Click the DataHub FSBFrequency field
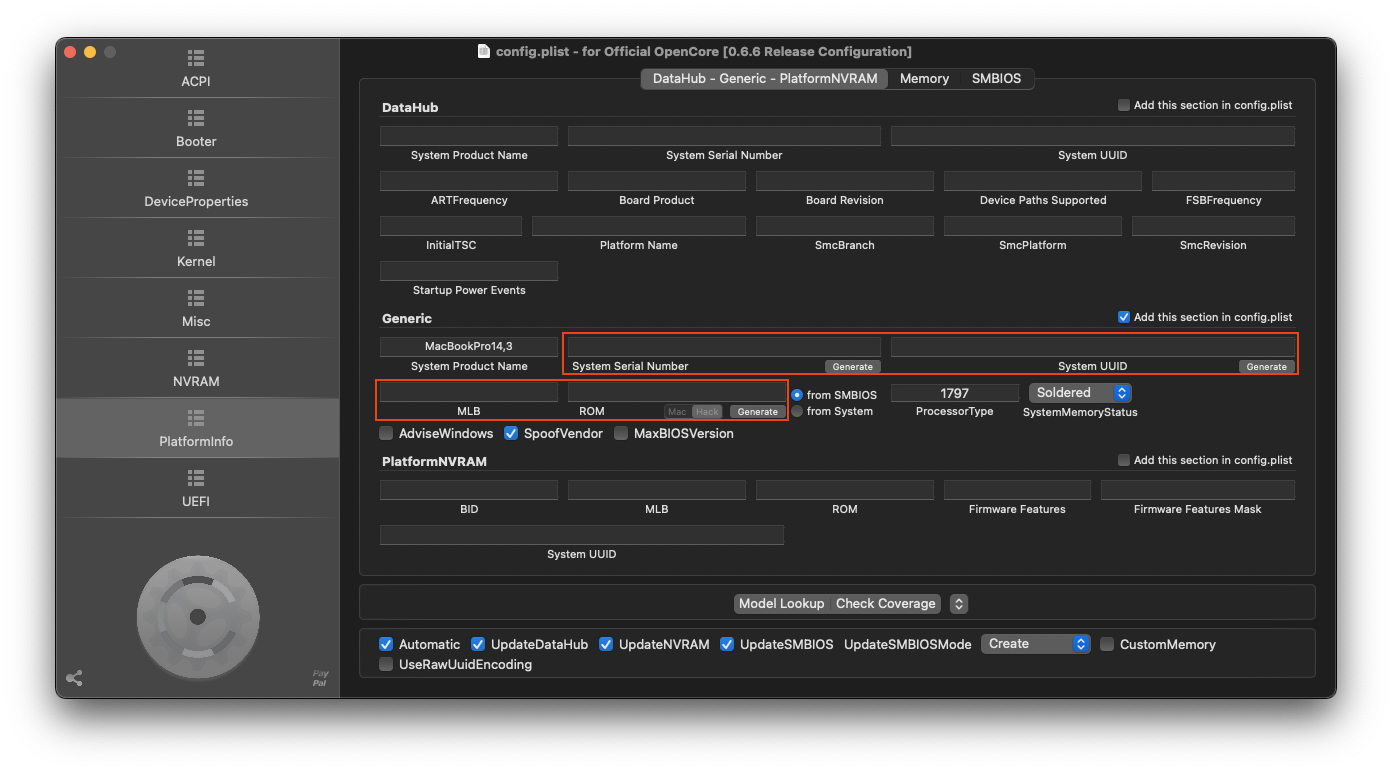The width and height of the screenshot is (1392, 772). coord(1223,181)
